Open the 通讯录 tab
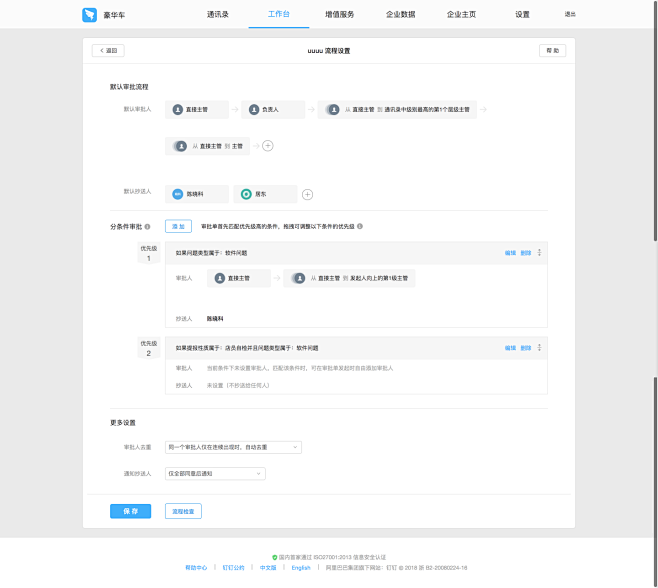Screen dimensions: 658x588 pyautogui.click(x=217, y=14)
